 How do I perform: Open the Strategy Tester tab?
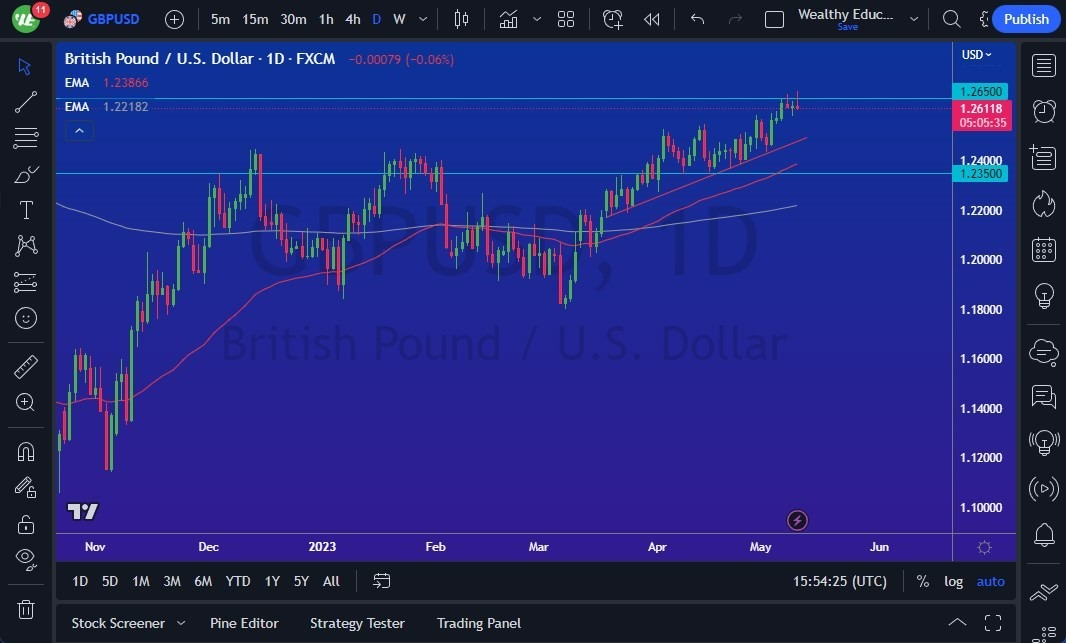pyautogui.click(x=357, y=623)
